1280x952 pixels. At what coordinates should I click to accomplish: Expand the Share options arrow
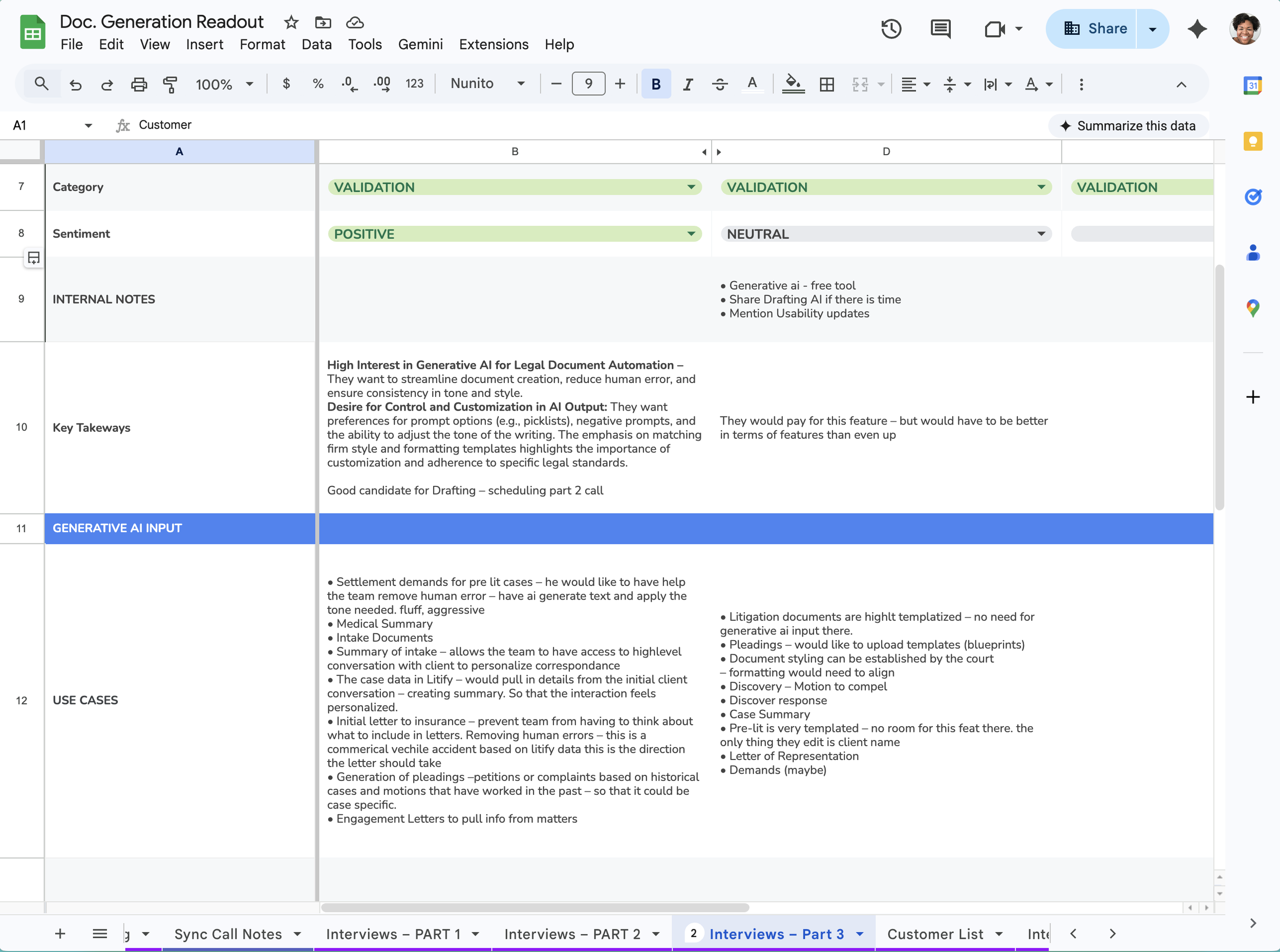click(1153, 29)
